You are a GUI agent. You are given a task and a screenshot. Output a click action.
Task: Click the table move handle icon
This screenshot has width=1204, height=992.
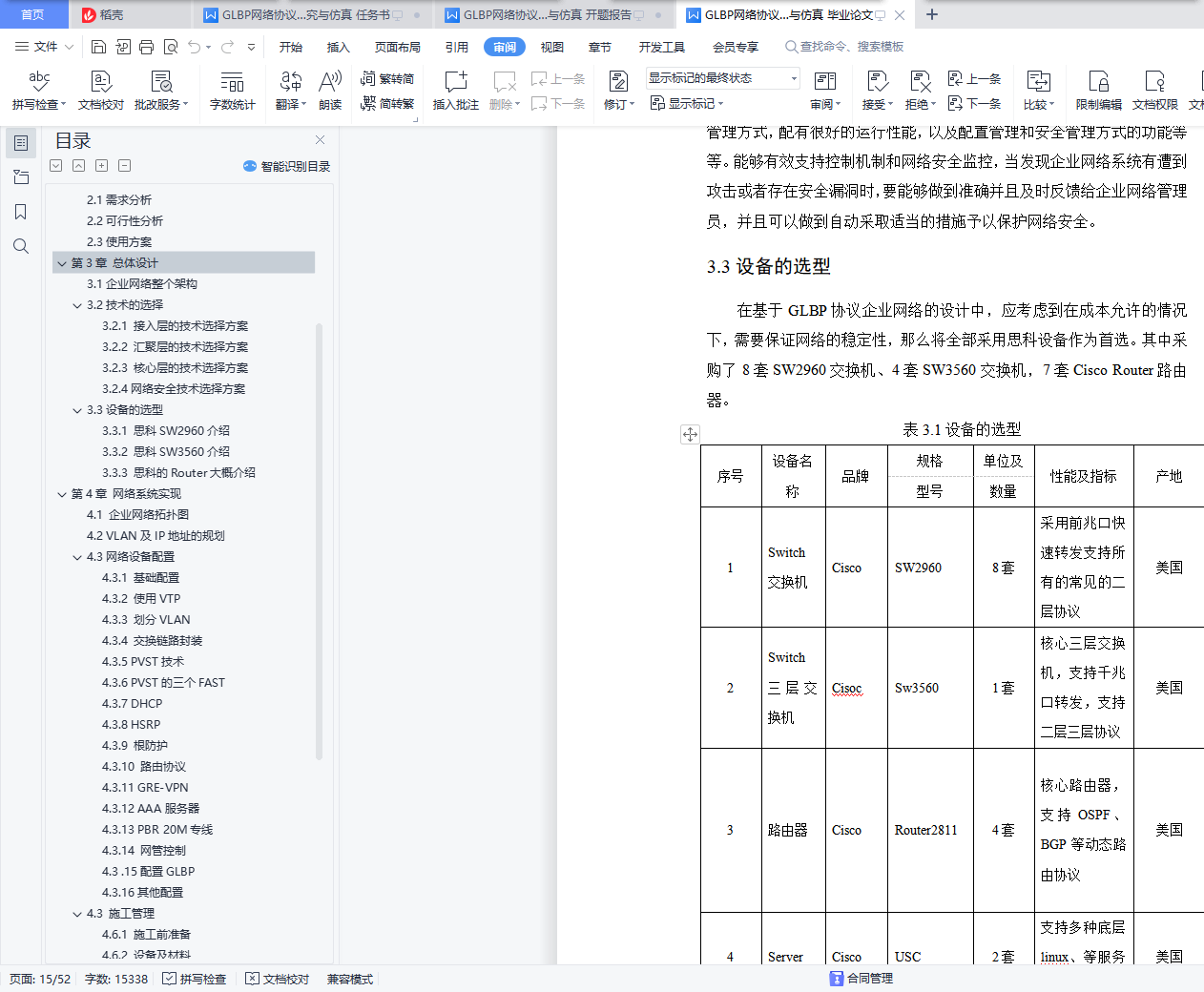click(690, 434)
